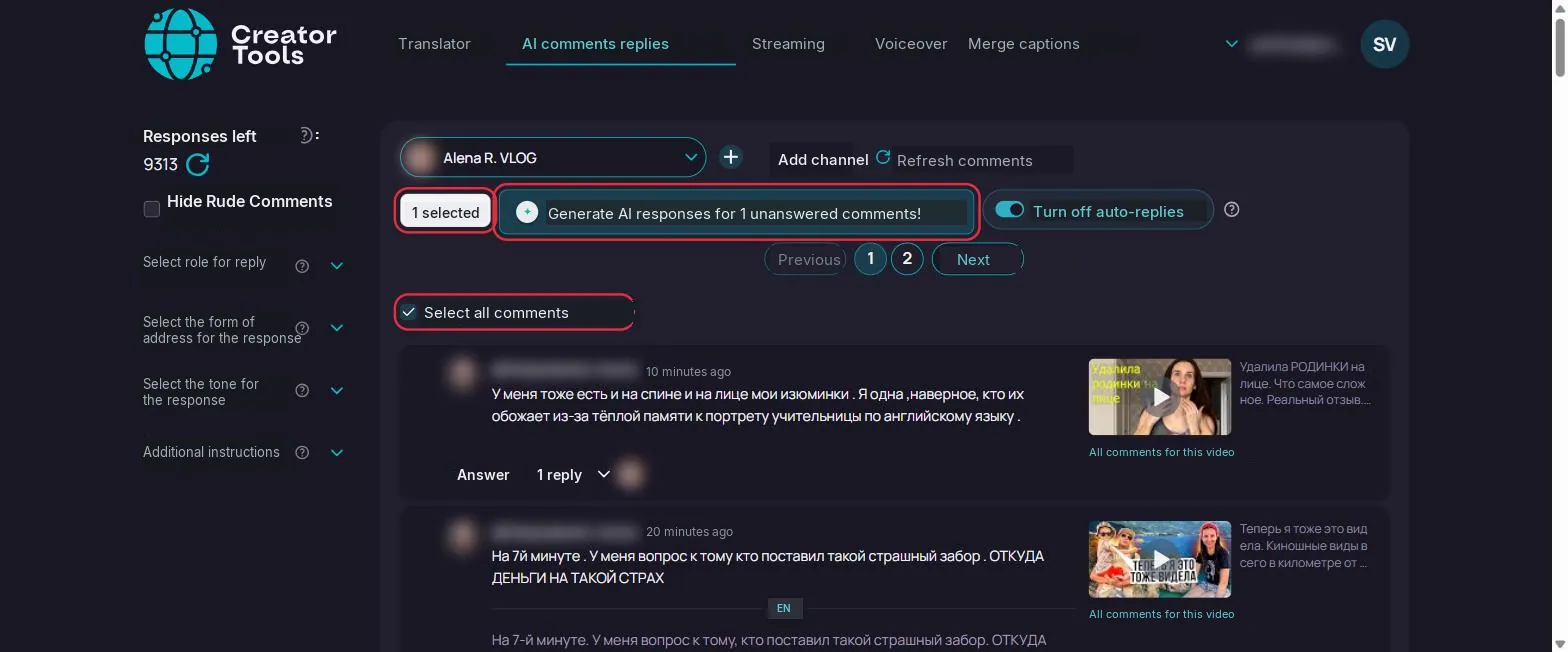Select page 1 in pagination

(870, 259)
